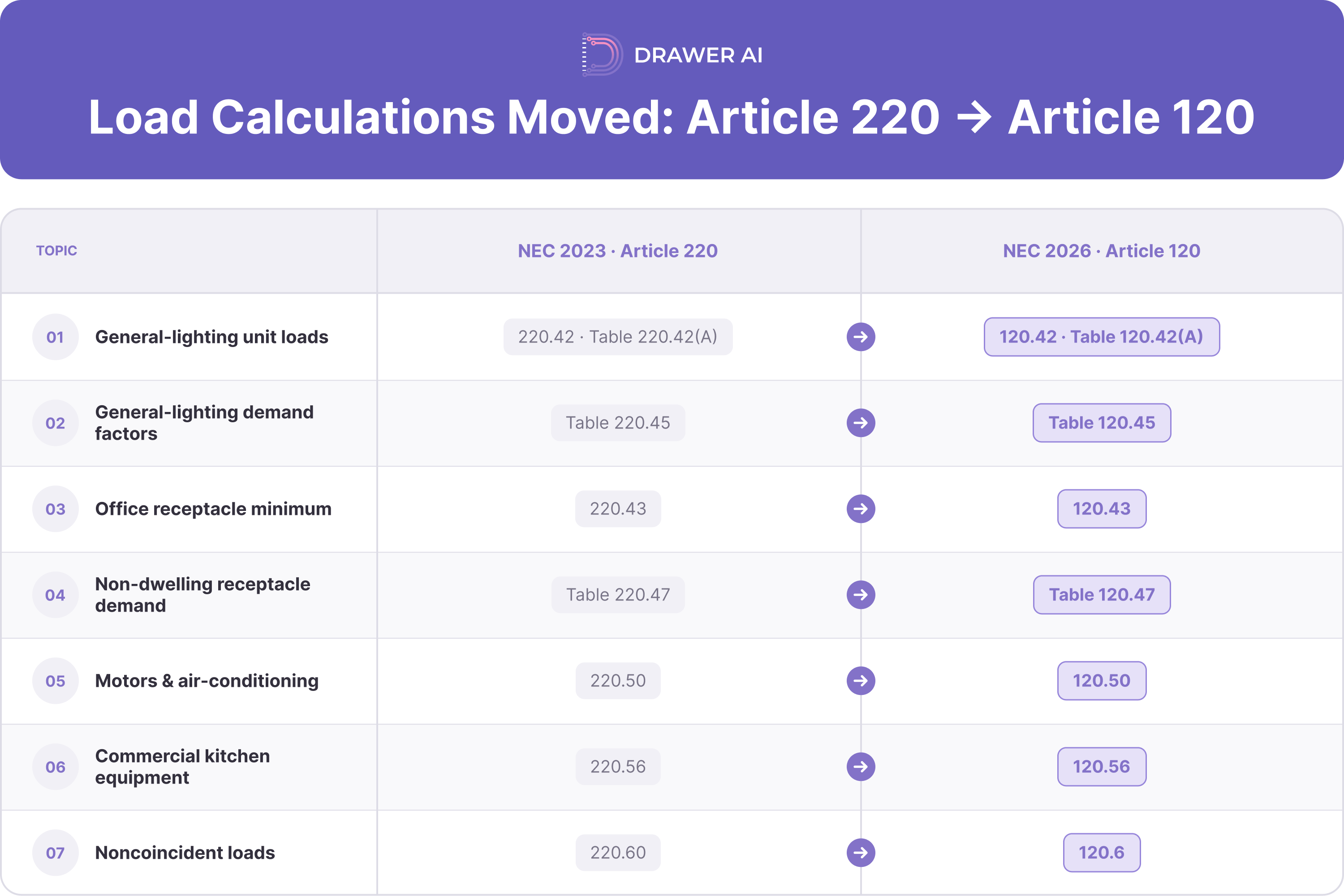Click the 07 number badge

coord(56,853)
